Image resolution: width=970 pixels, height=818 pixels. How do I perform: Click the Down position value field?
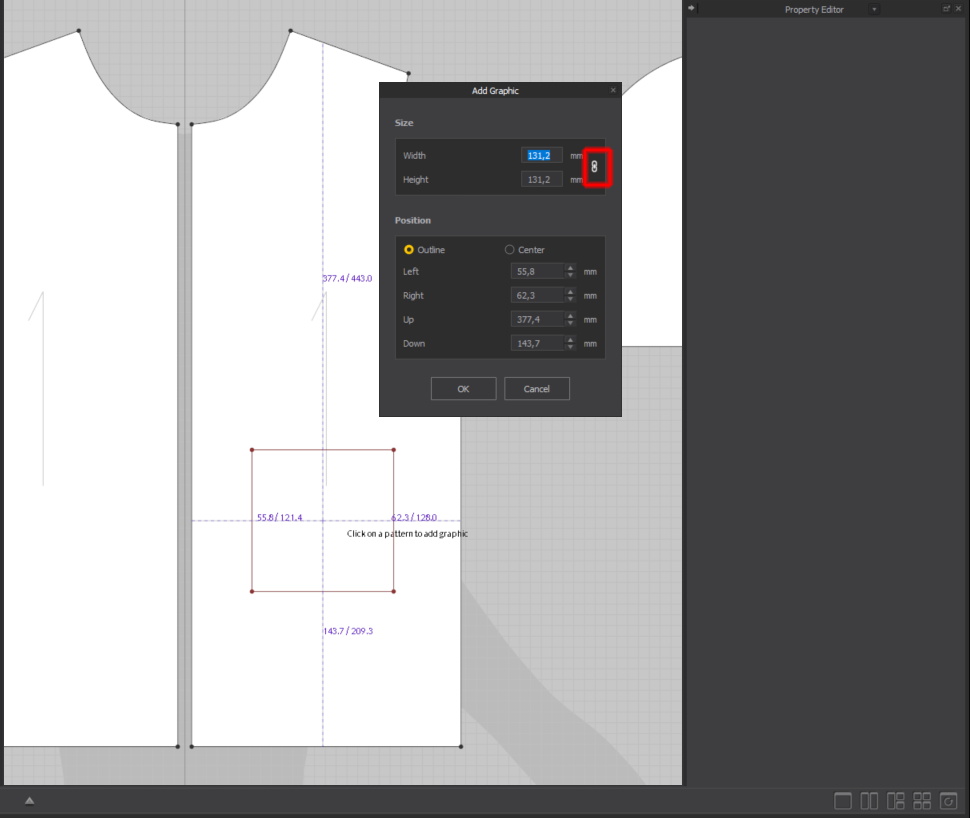click(x=537, y=343)
